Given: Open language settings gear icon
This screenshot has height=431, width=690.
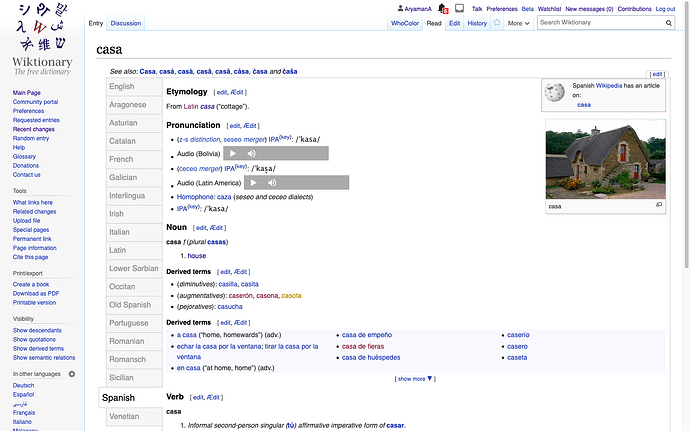Looking at the screenshot, I should point(72,374).
